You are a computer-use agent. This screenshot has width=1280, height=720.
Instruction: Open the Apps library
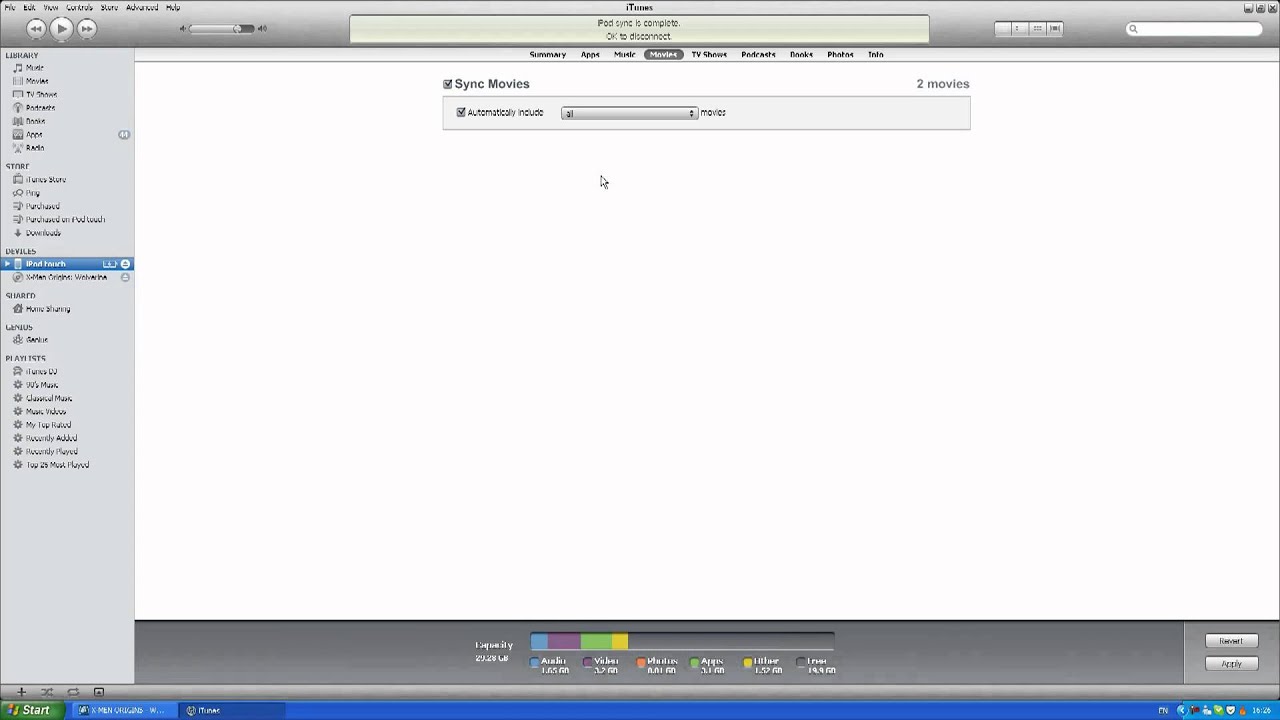tap(34, 134)
